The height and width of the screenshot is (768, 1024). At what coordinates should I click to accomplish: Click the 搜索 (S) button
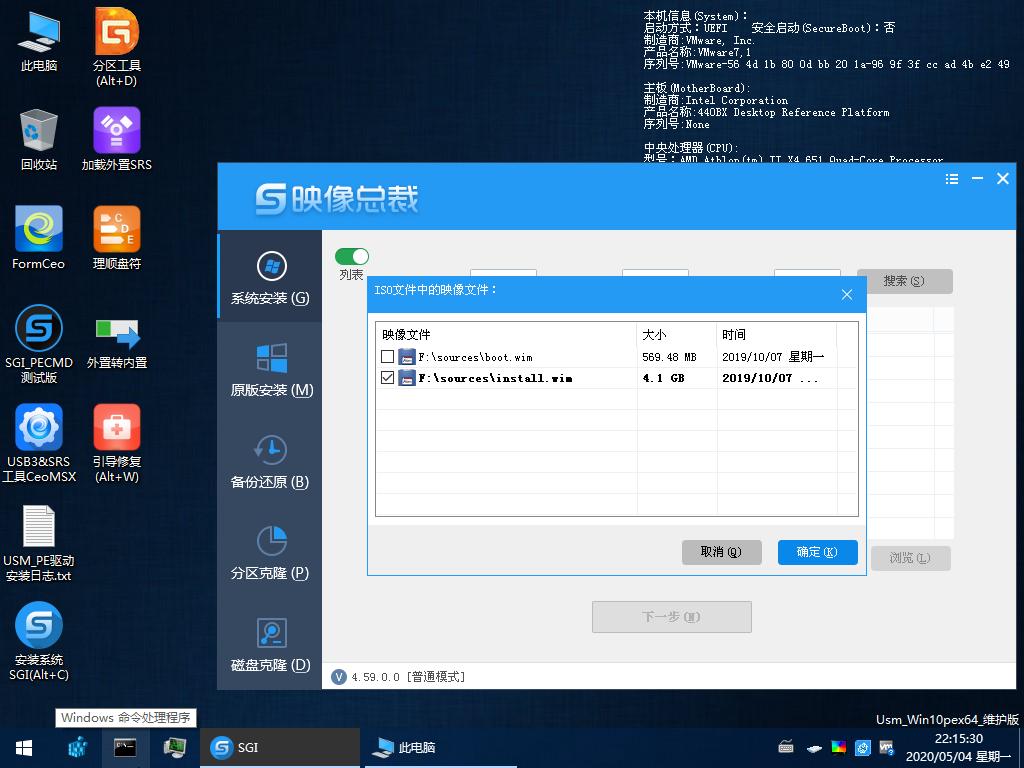[904, 281]
